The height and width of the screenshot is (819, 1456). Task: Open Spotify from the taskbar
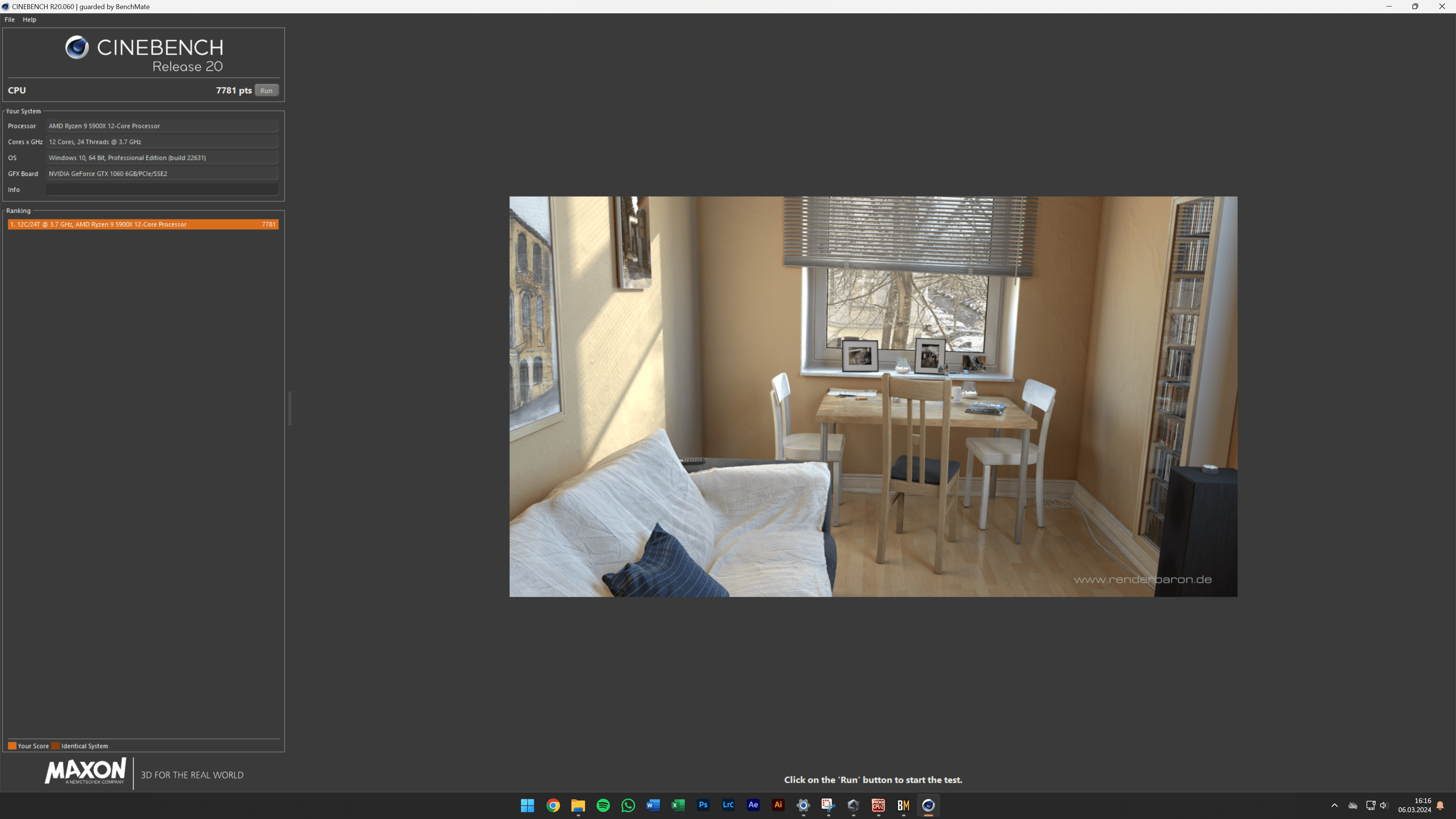pyautogui.click(x=603, y=805)
